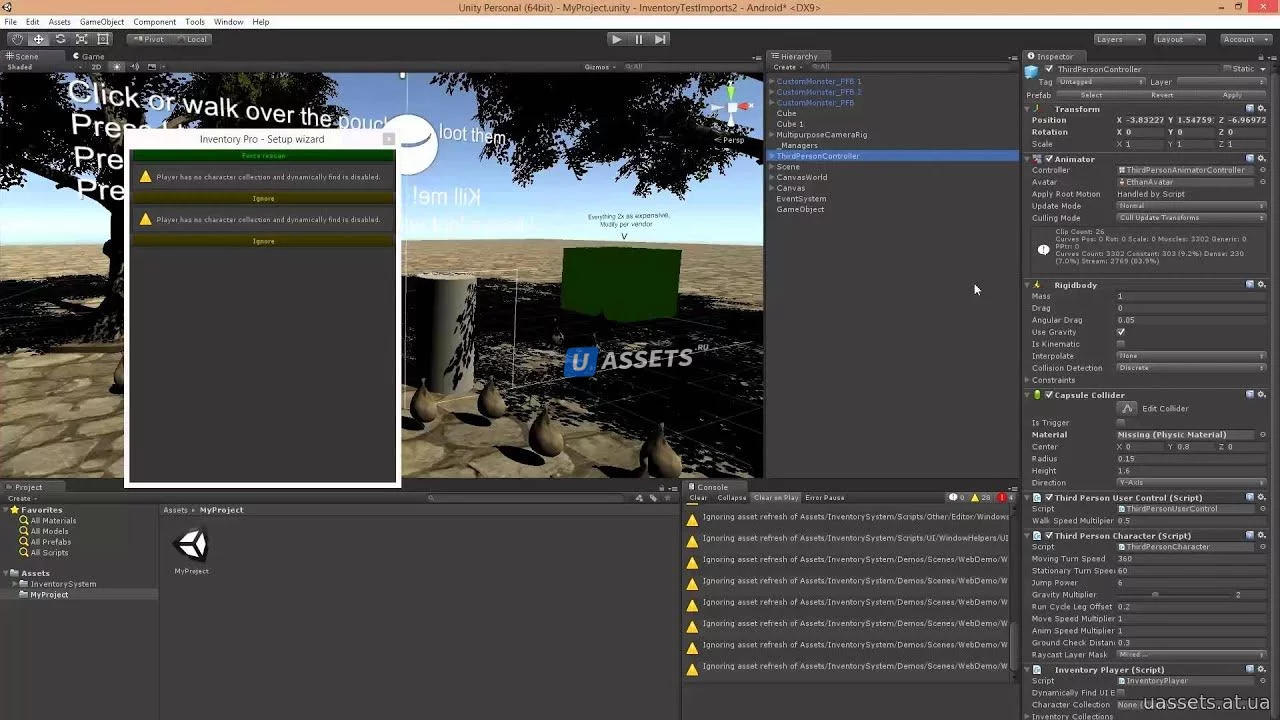The image size is (1280, 720).
Task: Select the Scale tool
Action: (x=82, y=39)
